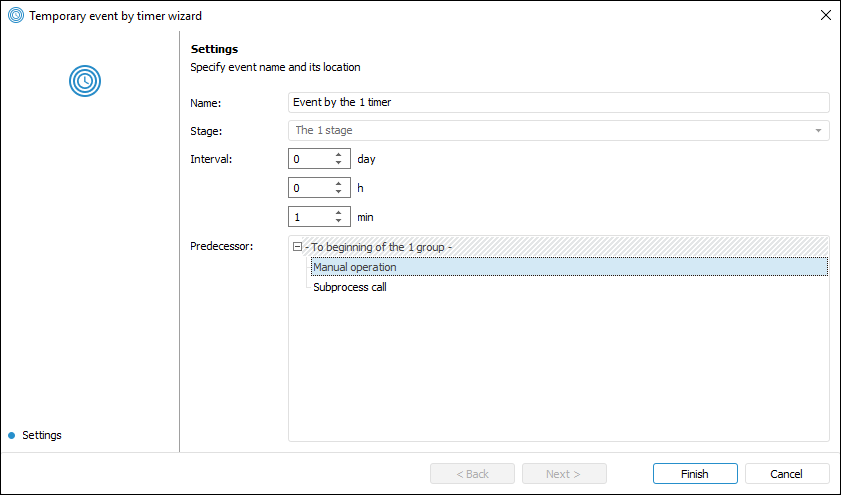The image size is (841, 495).
Task: Click the day interval number field
Action: click(310, 159)
